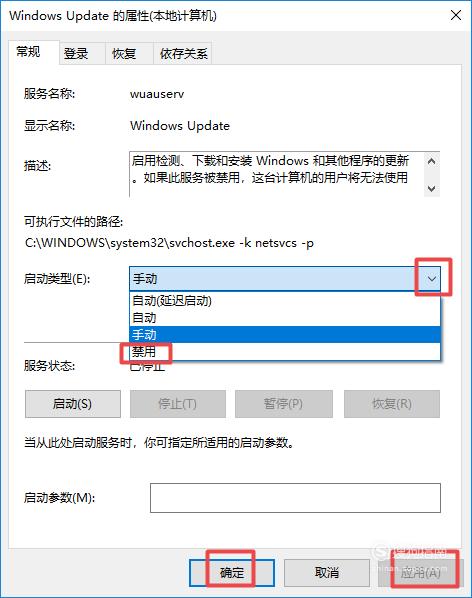
Task: Click the description box scroll up arrow
Action: point(432,161)
